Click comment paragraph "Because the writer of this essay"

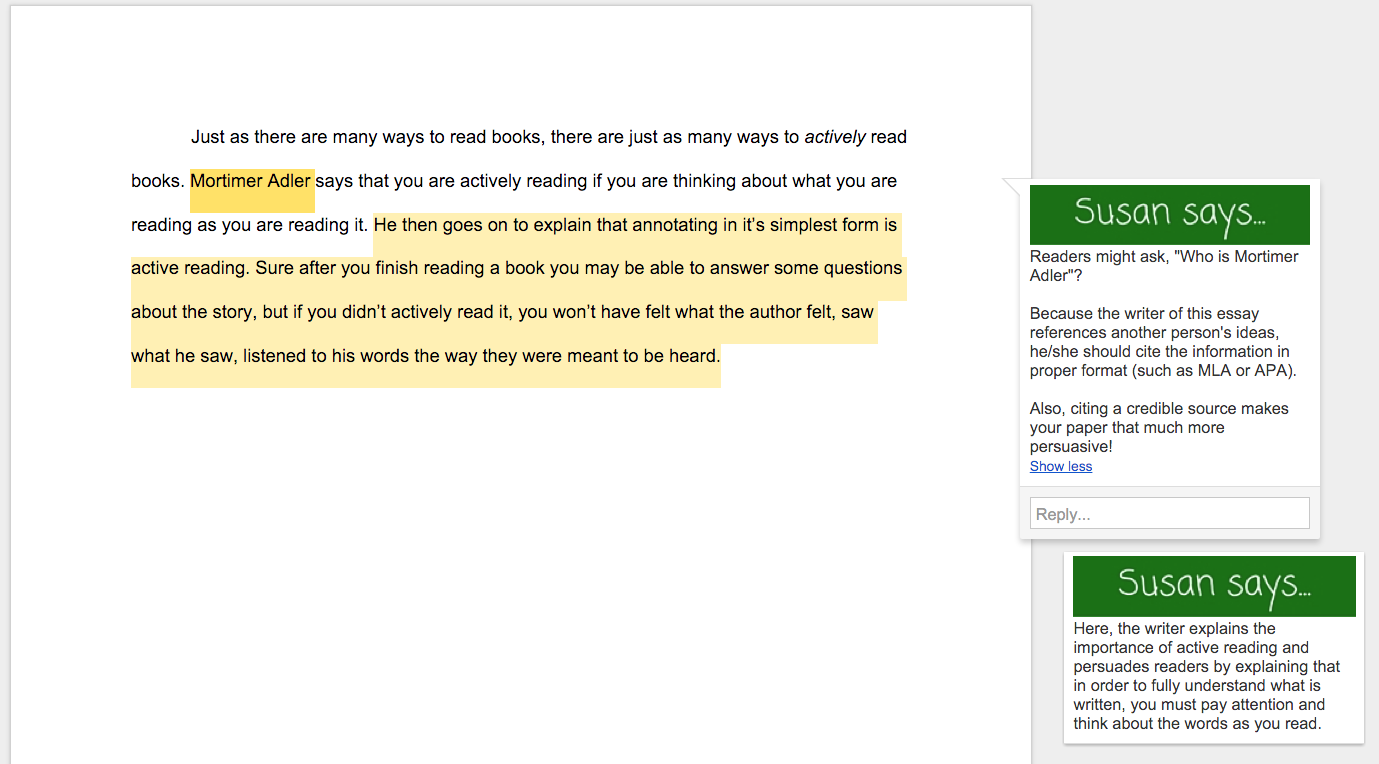click(1145, 314)
